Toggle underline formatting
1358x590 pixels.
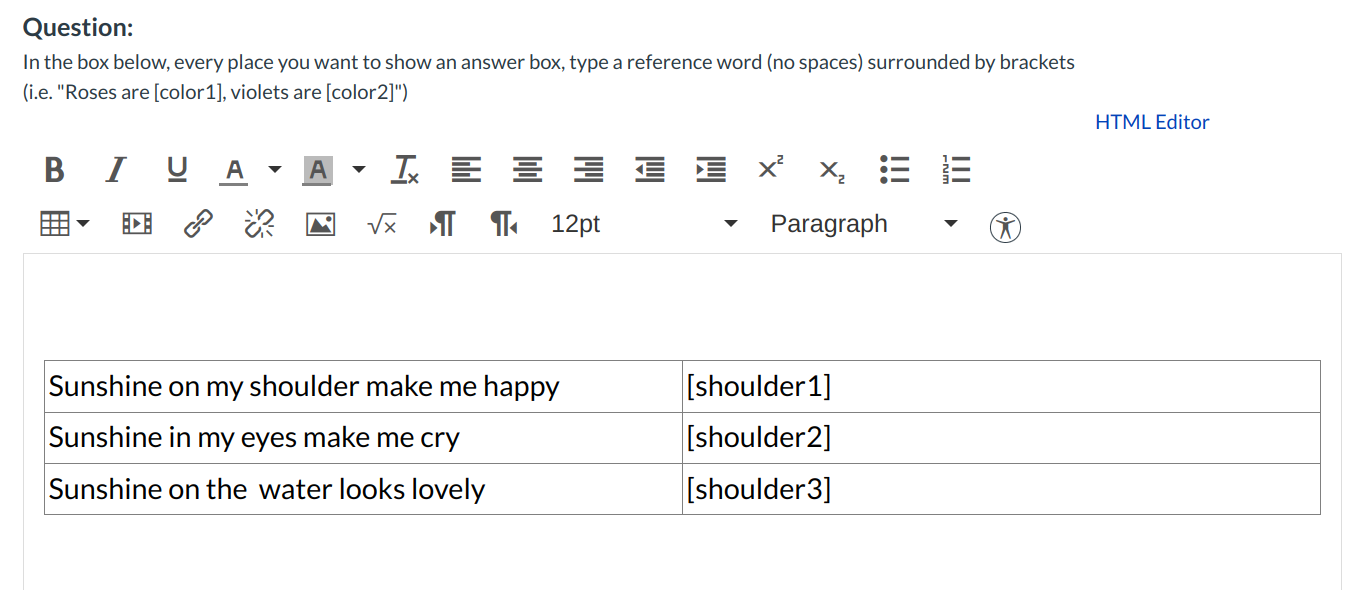[176, 170]
